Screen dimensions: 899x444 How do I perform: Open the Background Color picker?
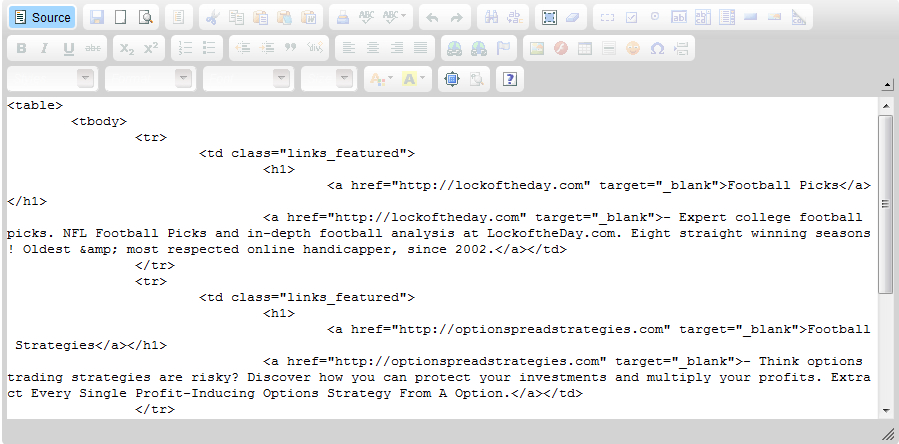tap(413, 79)
